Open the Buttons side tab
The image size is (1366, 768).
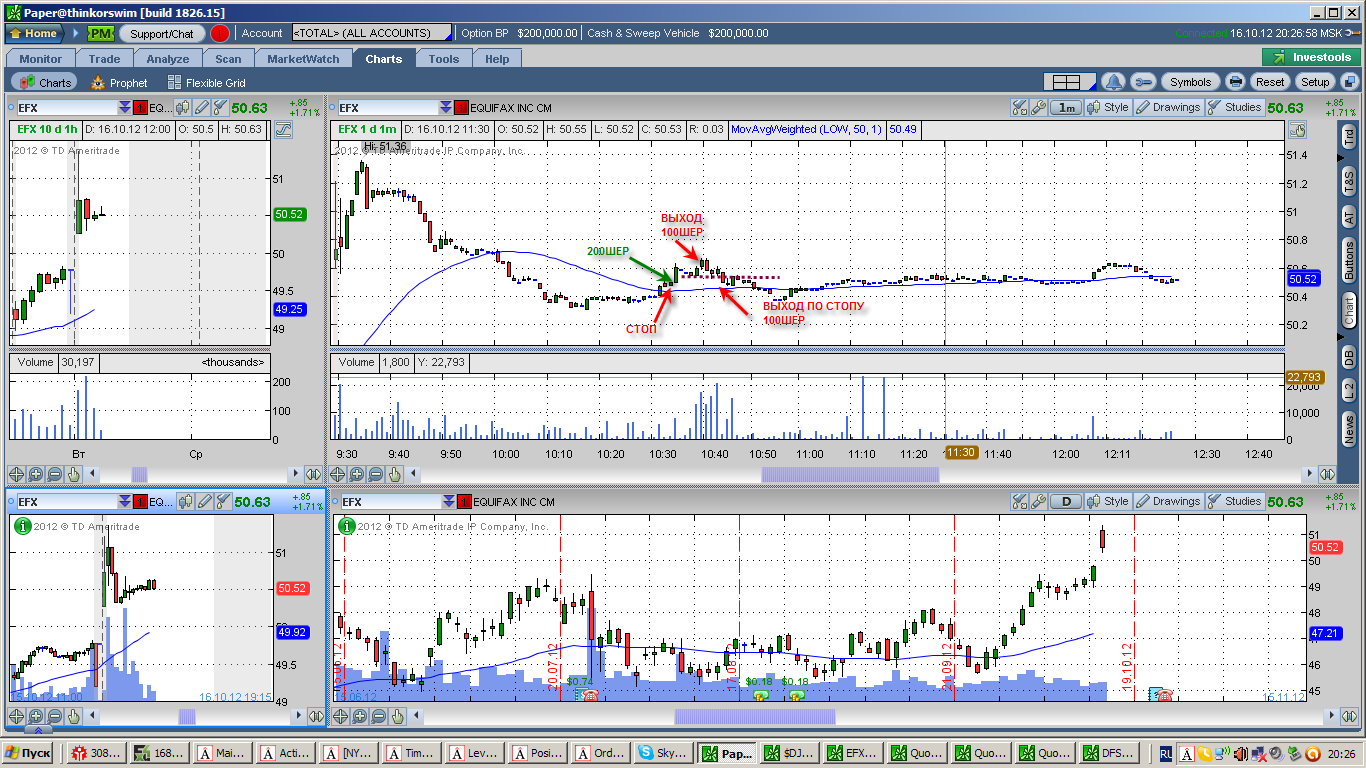point(1349,262)
